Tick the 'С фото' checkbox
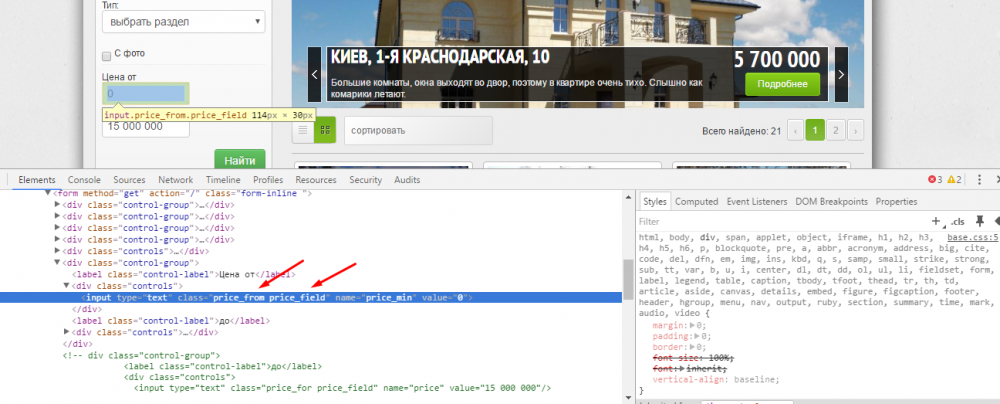This screenshot has height=404, width=1000. tap(107, 55)
